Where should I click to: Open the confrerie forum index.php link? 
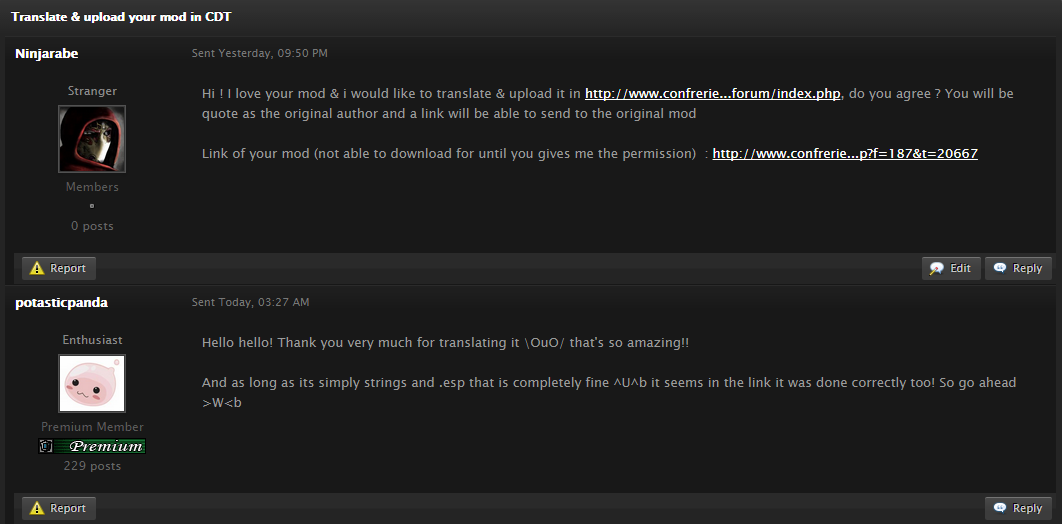pos(713,93)
